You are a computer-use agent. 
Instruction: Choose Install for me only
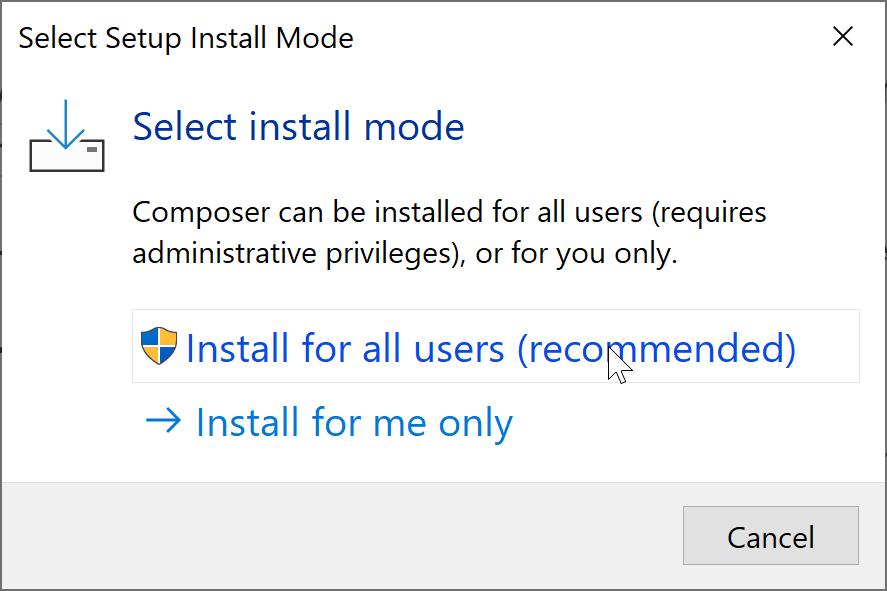[354, 422]
